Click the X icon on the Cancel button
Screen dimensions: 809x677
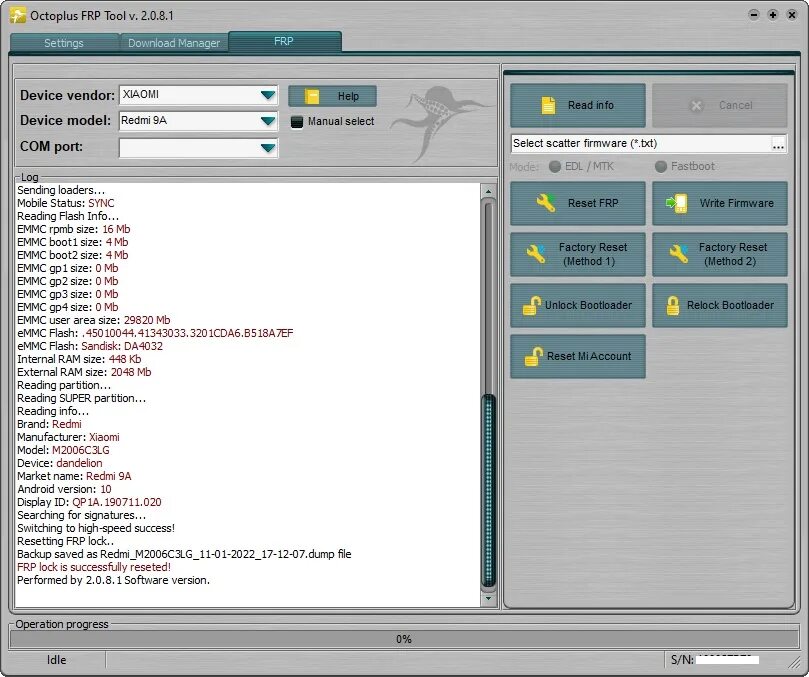[x=696, y=105]
